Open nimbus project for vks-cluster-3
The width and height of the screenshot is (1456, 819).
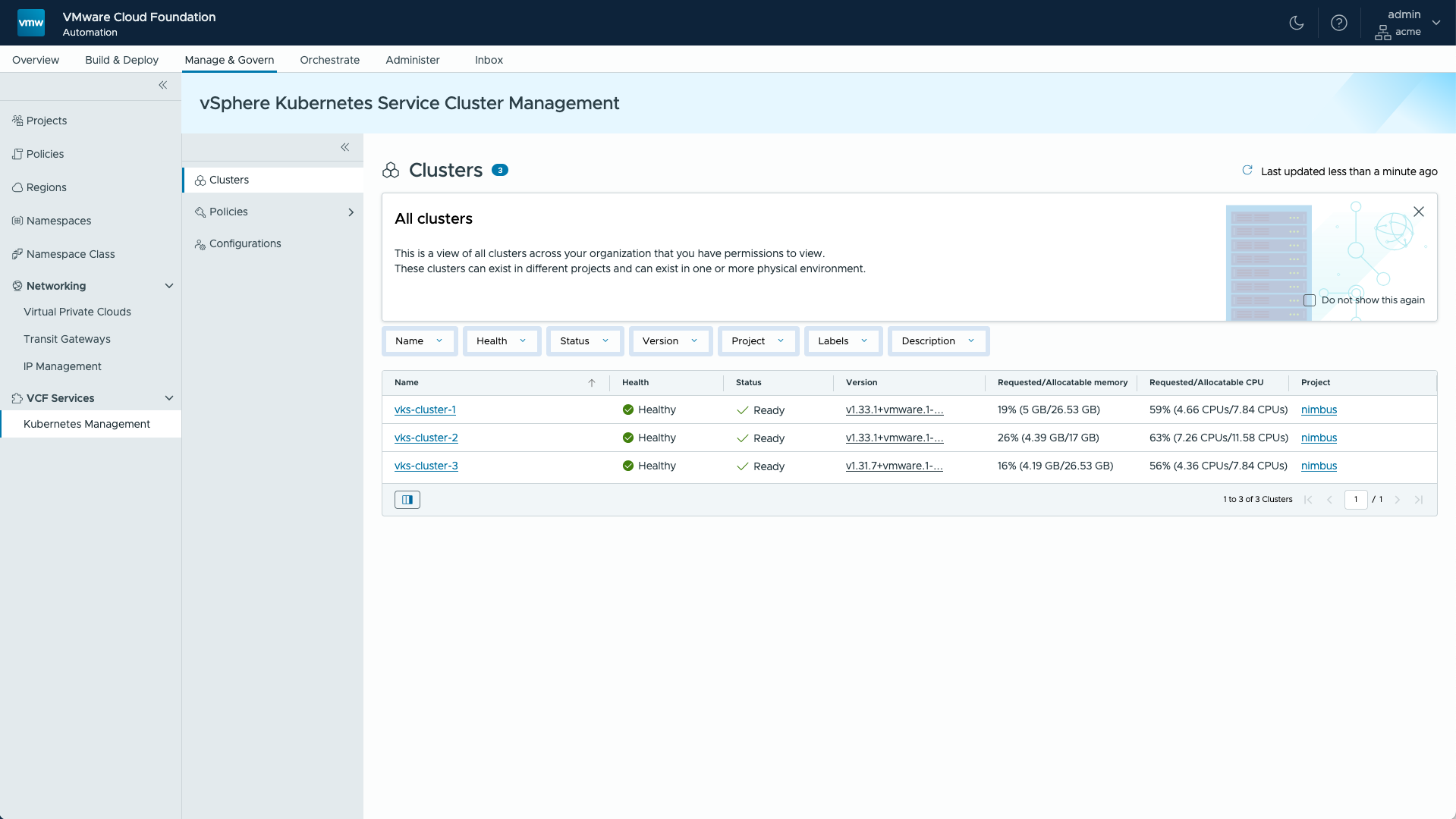1319,466
